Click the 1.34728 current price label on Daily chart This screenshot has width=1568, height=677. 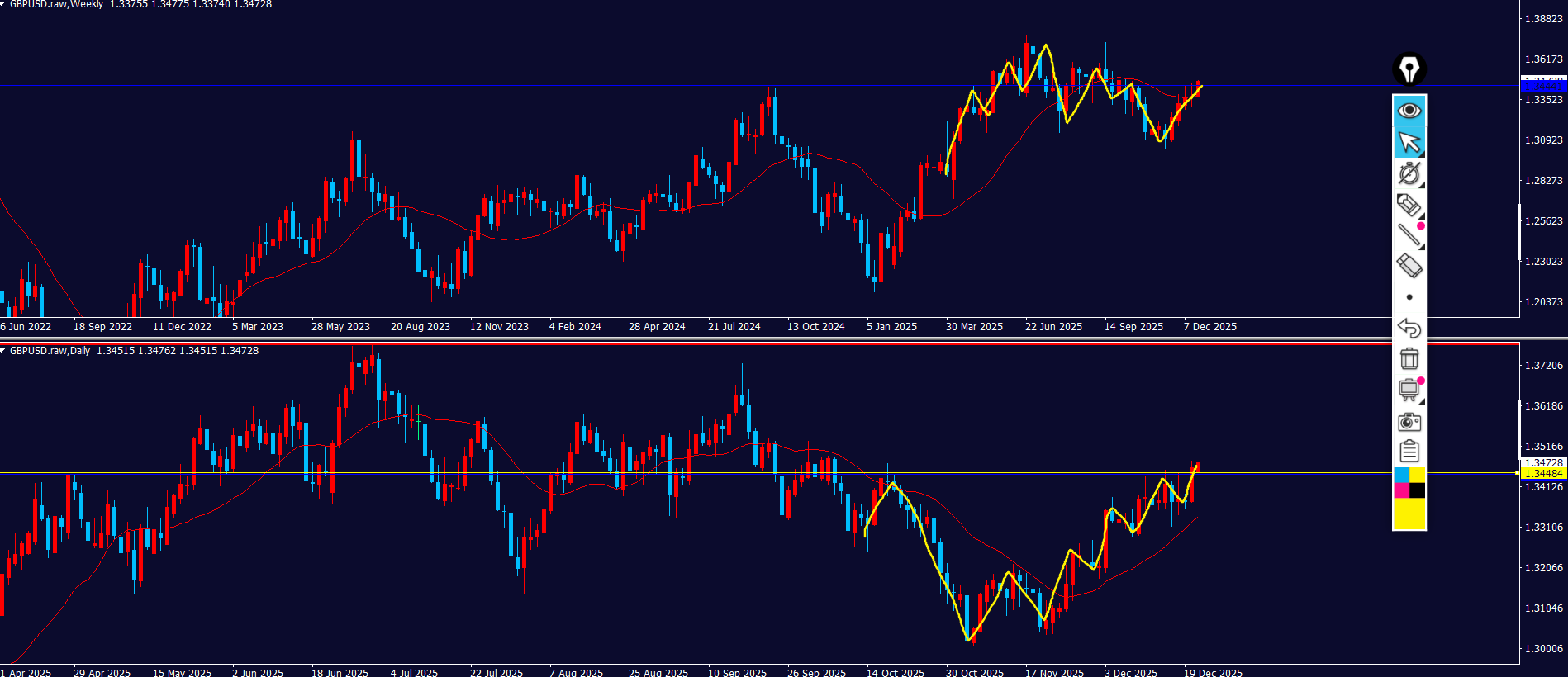tap(1542, 463)
